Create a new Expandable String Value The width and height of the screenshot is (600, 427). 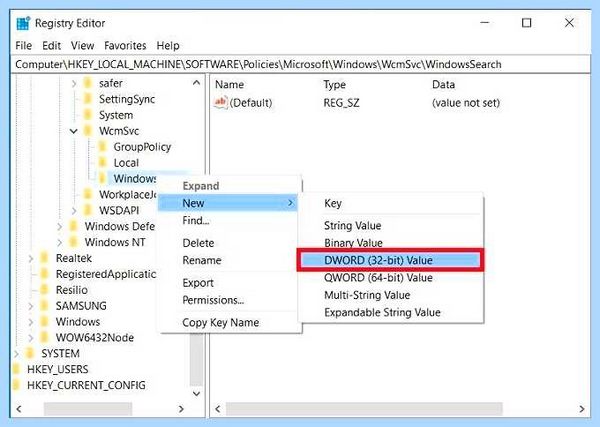tap(391, 313)
